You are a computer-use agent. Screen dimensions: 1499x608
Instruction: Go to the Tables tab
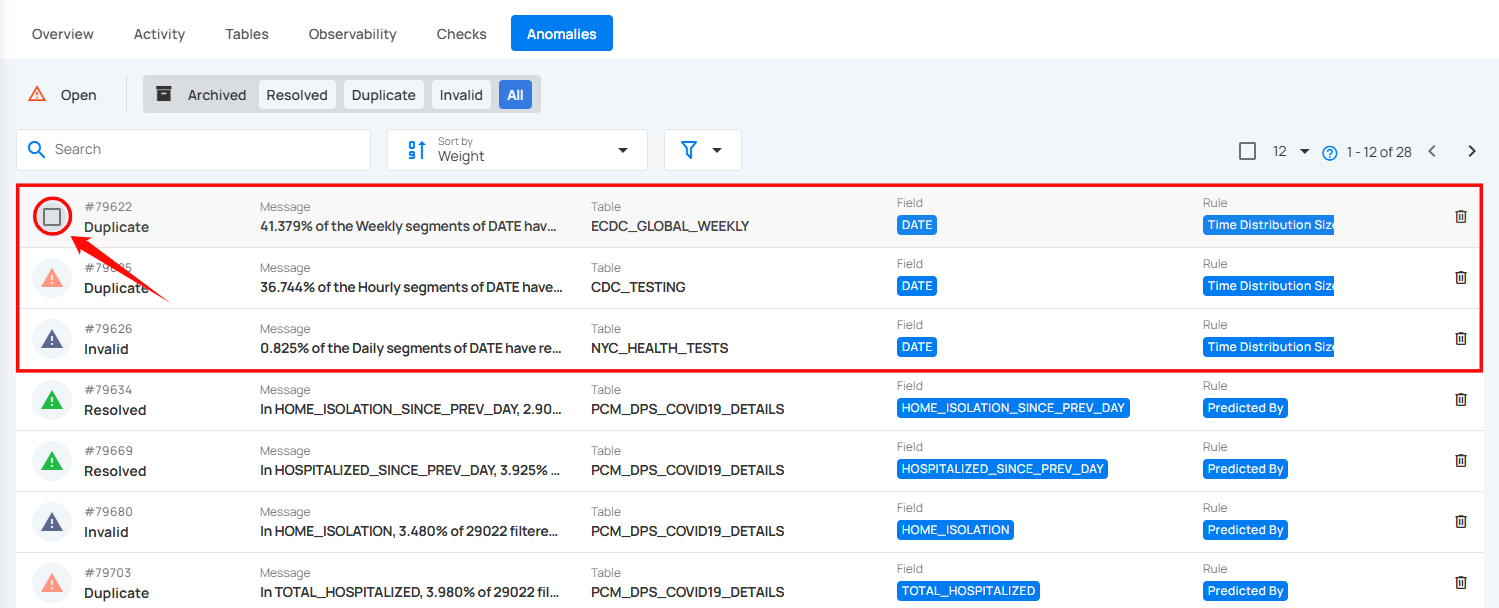pyautogui.click(x=247, y=34)
